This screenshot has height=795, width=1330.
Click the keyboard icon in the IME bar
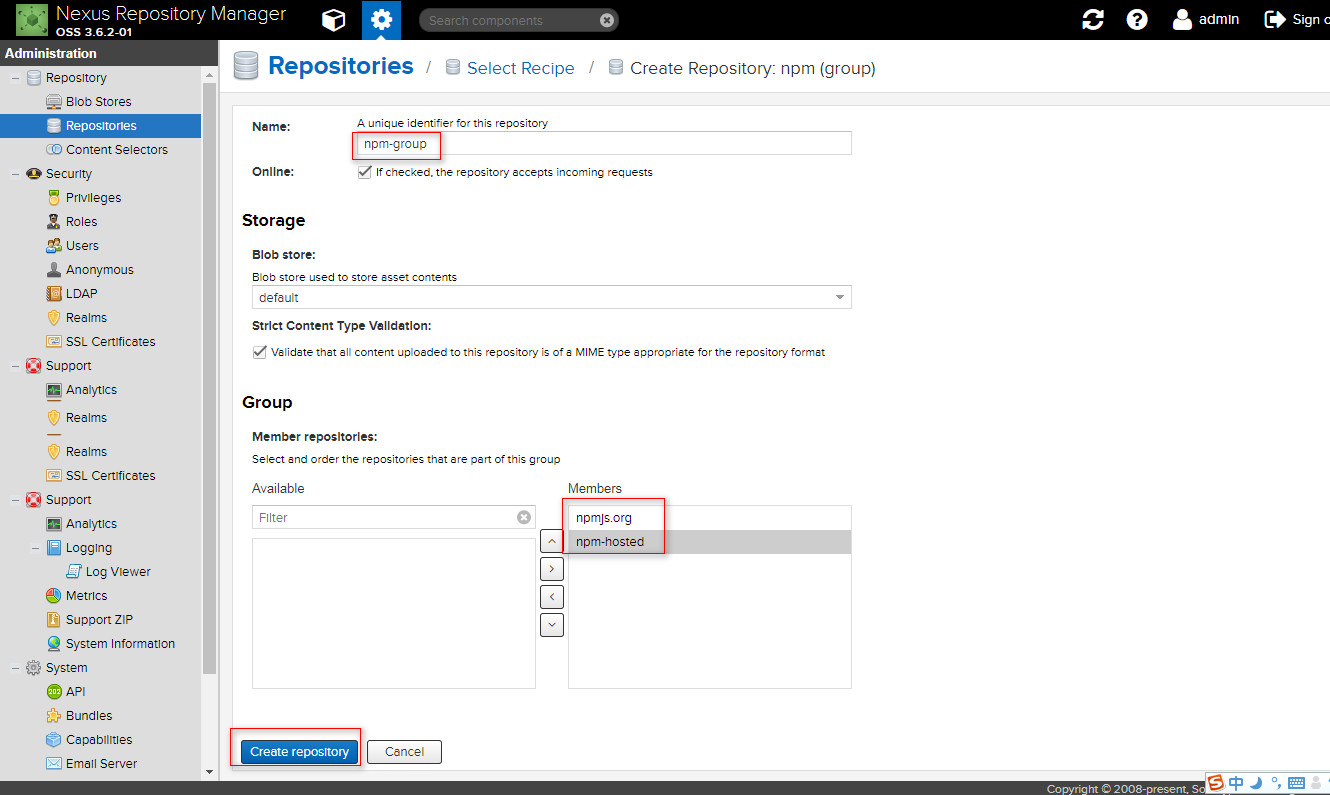1297,783
